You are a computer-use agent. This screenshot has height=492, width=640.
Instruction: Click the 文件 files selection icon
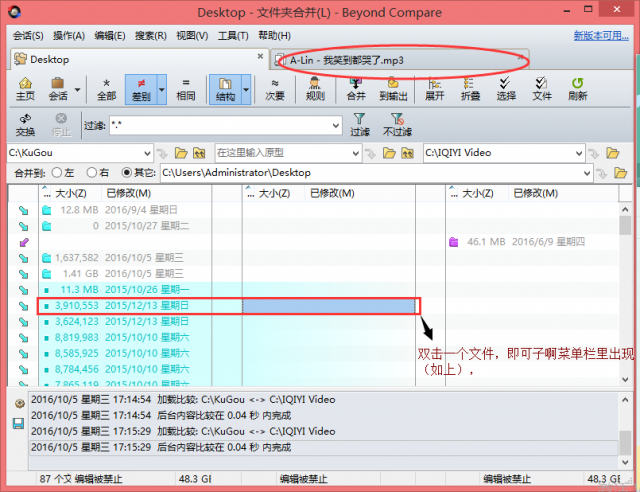coord(542,89)
